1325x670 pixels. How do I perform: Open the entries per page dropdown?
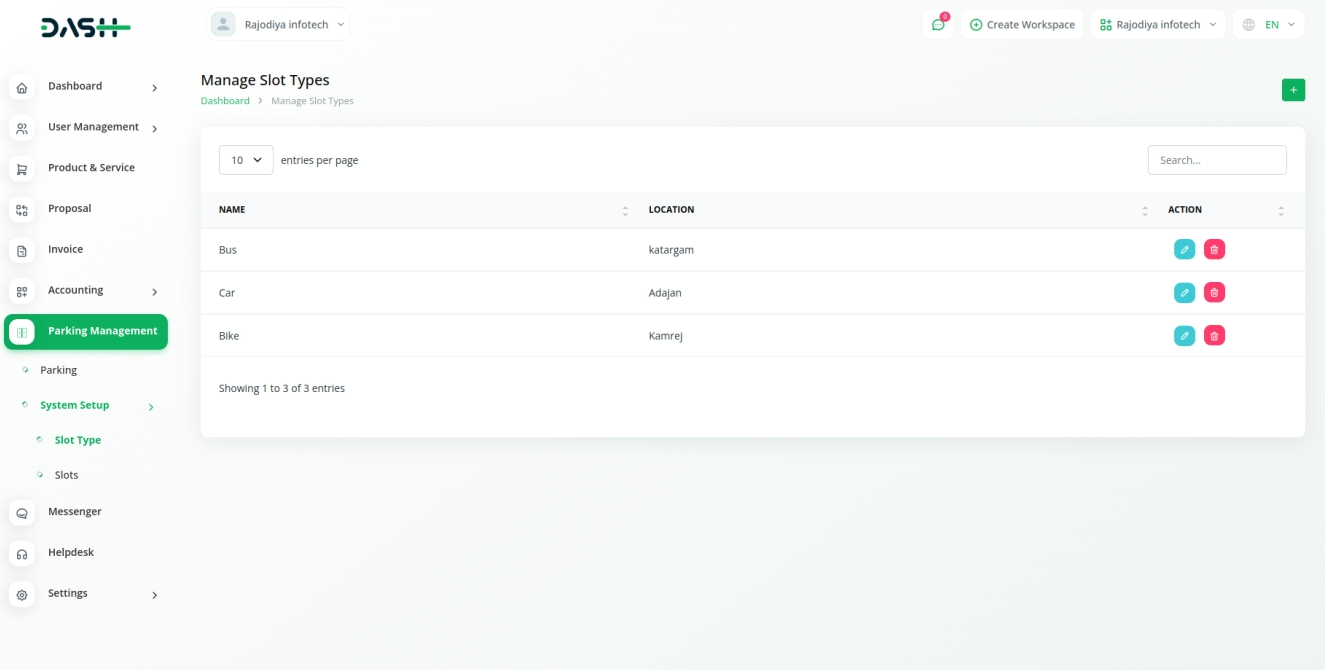coord(246,160)
